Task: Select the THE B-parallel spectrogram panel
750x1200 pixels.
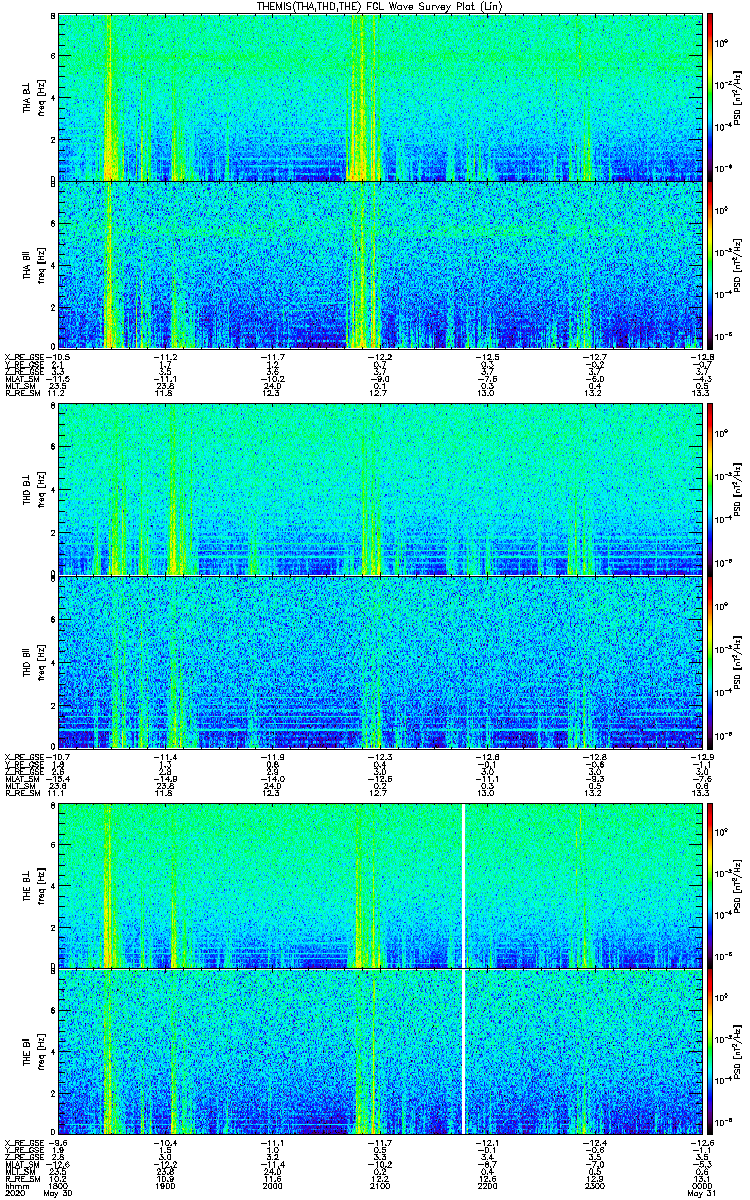Action: click(x=379, y=1050)
